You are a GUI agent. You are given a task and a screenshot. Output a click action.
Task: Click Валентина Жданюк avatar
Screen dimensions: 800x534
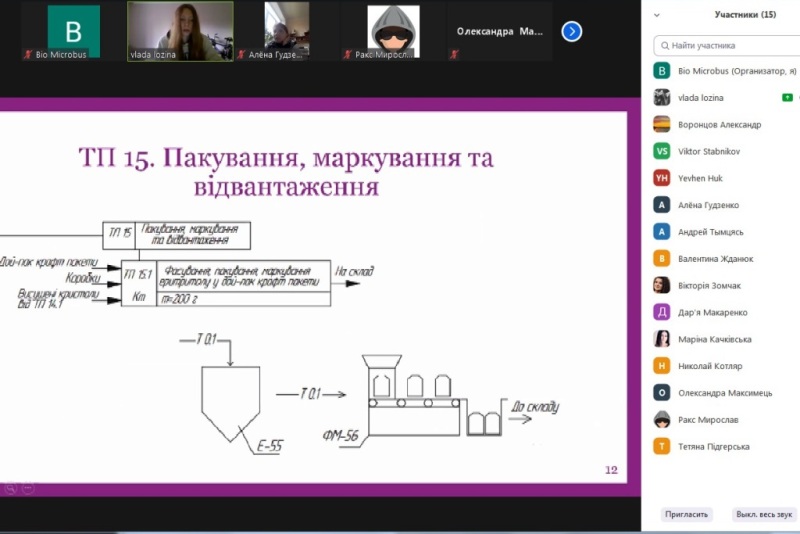tap(662, 259)
